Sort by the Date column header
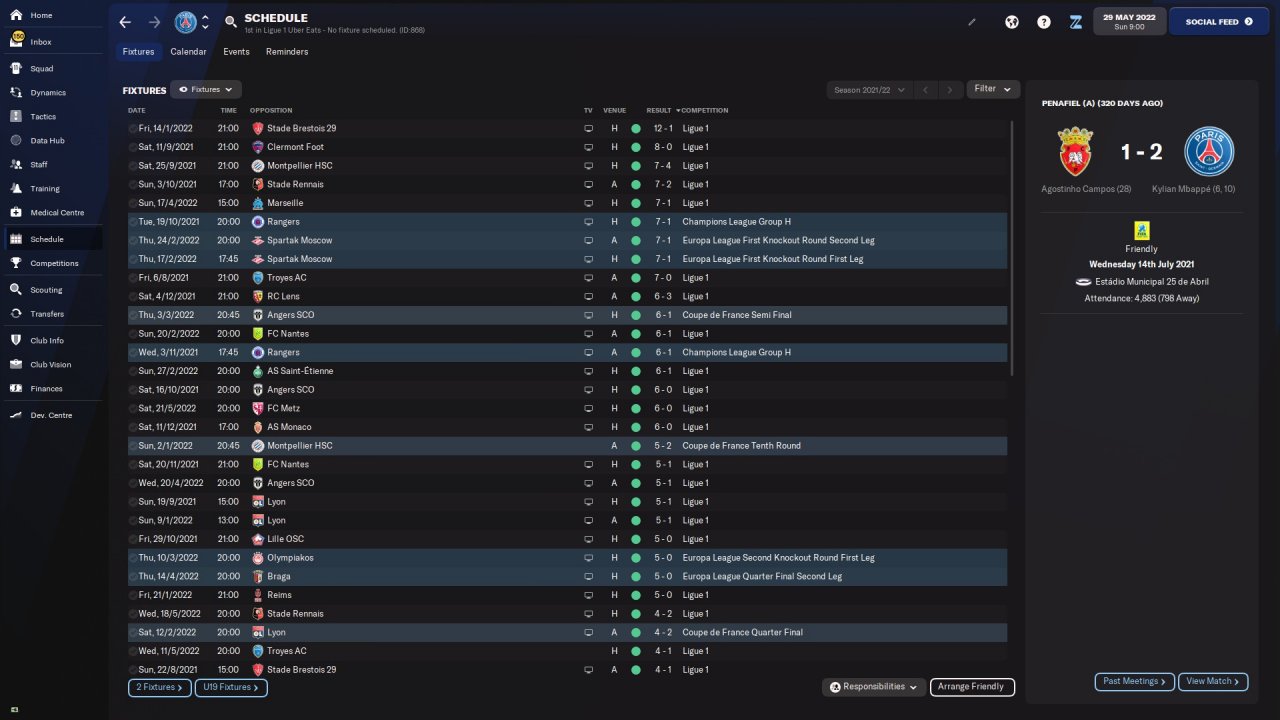The image size is (1280, 720). [x=137, y=111]
